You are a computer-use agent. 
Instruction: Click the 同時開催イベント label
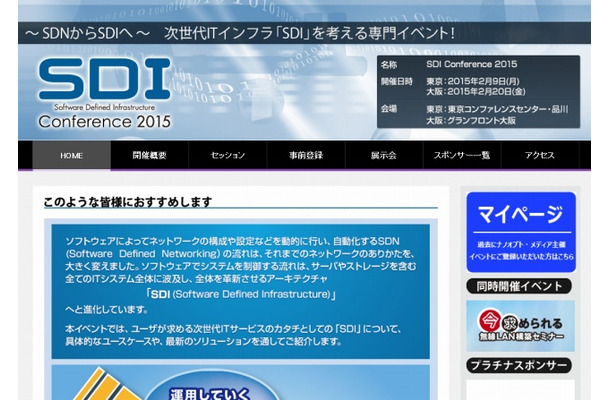519,286
